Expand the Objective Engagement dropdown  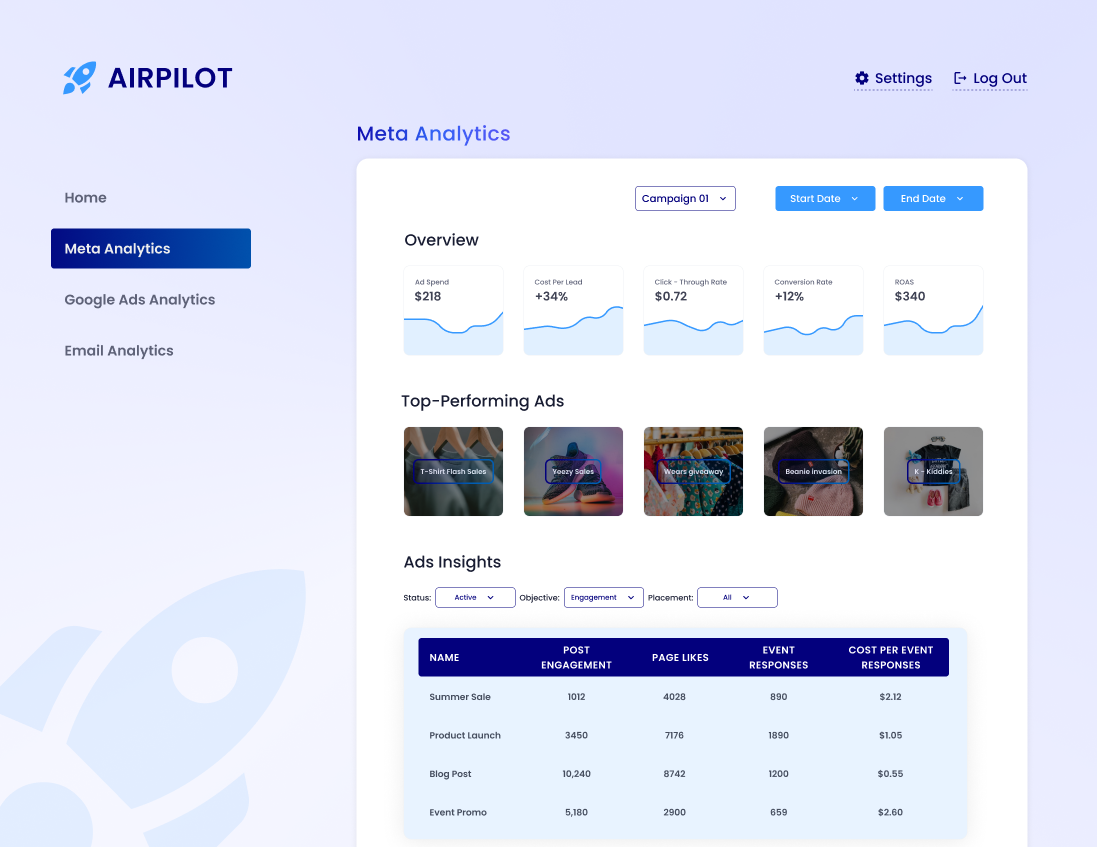604,598
